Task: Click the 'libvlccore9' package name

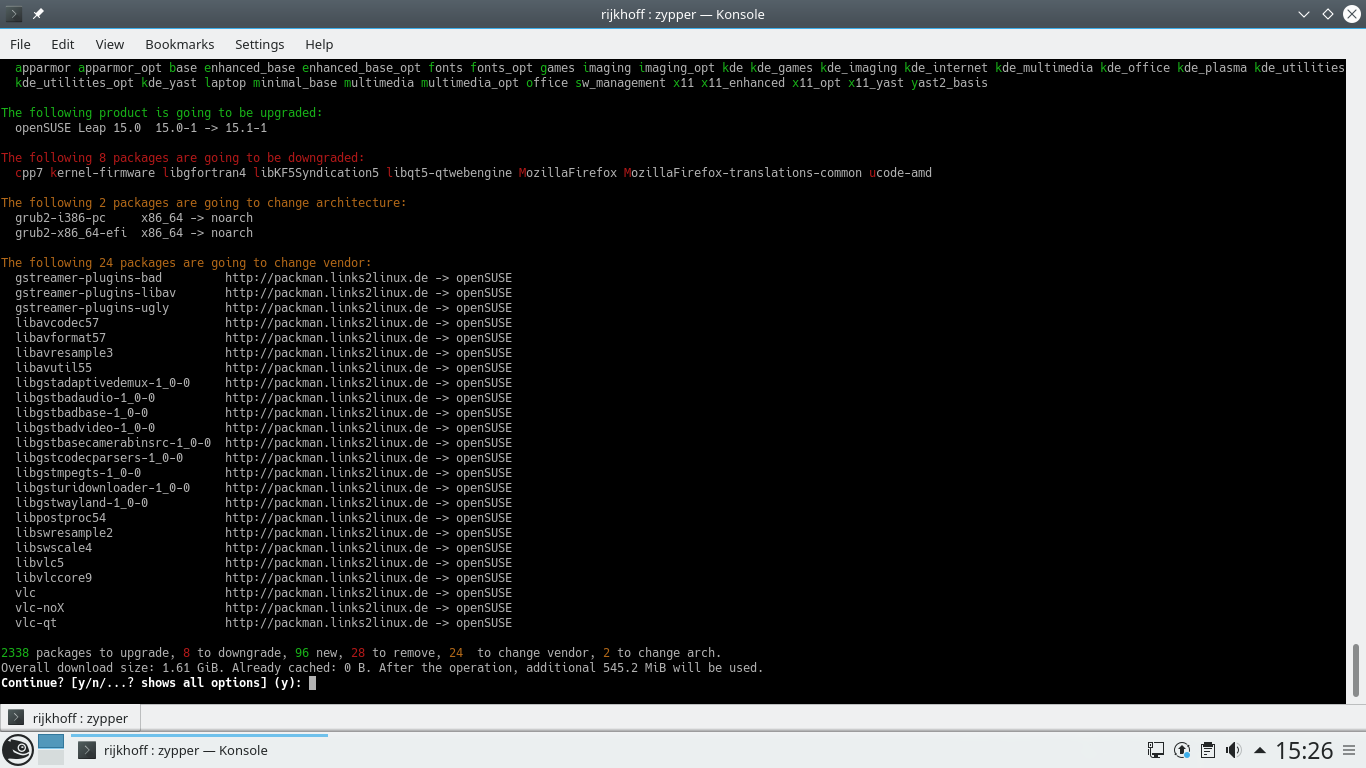Action: [53, 578]
